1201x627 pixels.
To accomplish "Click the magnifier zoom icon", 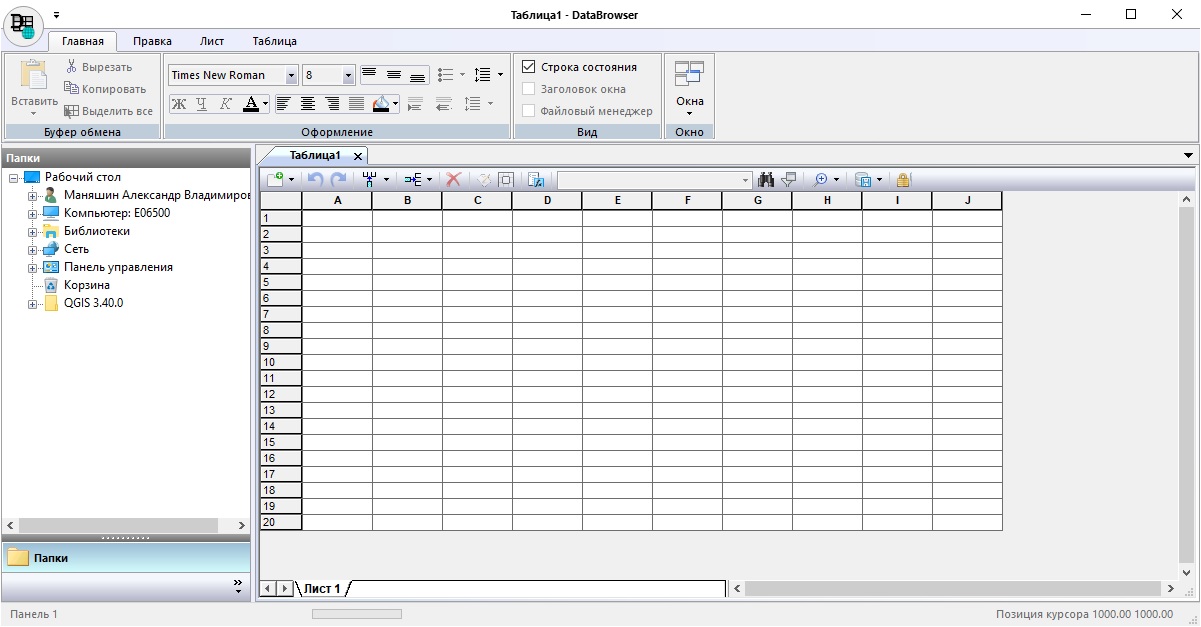I will [821, 180].
